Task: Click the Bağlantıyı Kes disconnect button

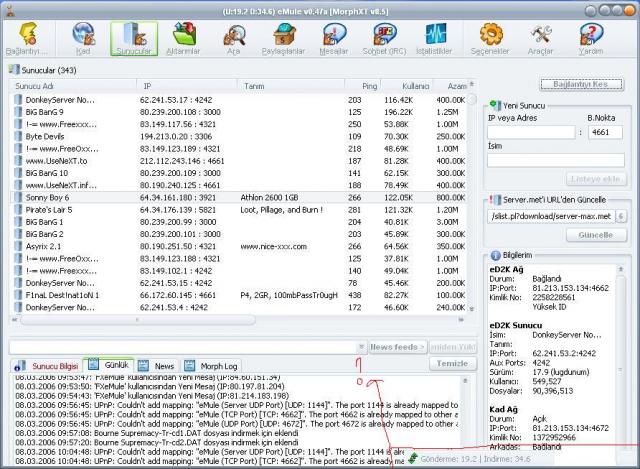Action: 582,84
